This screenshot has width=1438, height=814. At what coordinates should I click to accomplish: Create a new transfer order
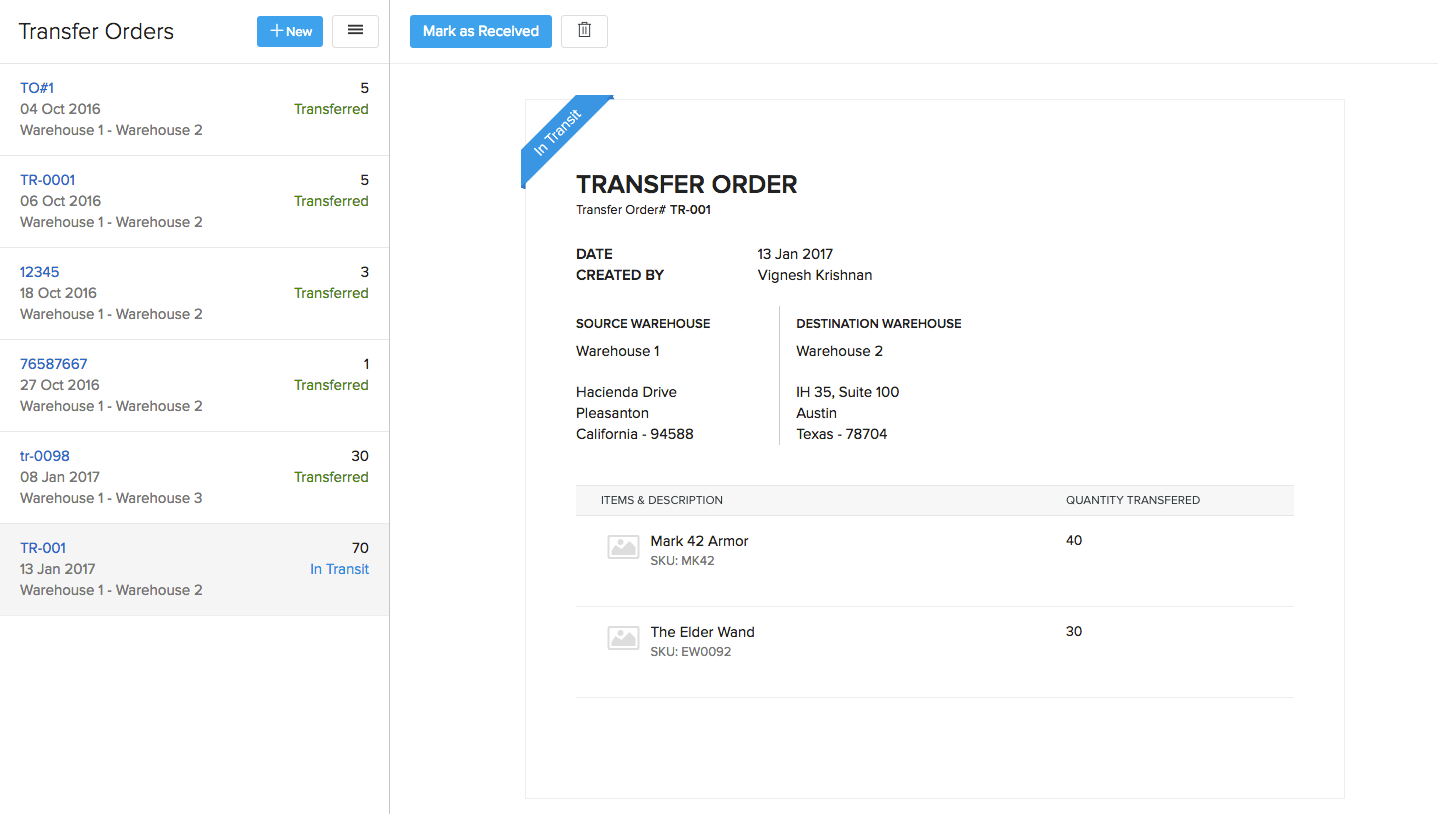coord(289,31)
